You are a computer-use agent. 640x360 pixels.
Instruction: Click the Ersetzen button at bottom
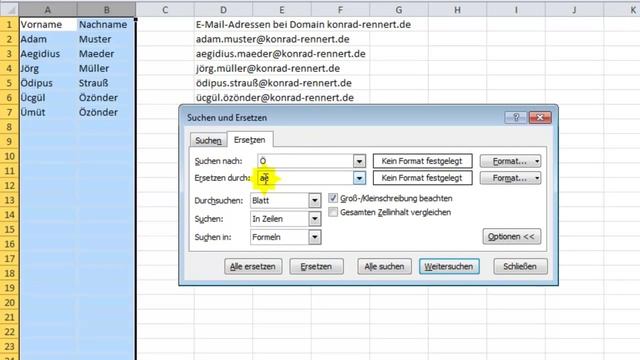[316, 267]
